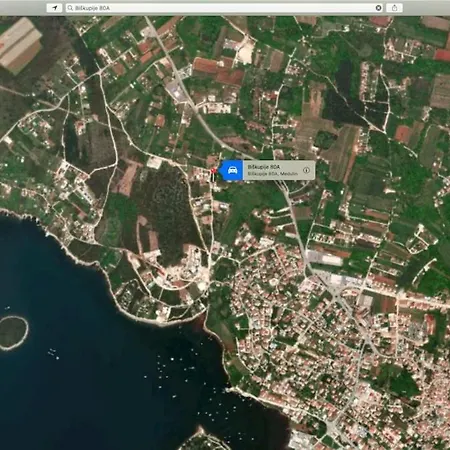This screenshot has width=450, height=450.
Task: Select the red map pin marker
Action: pos(213,171)
